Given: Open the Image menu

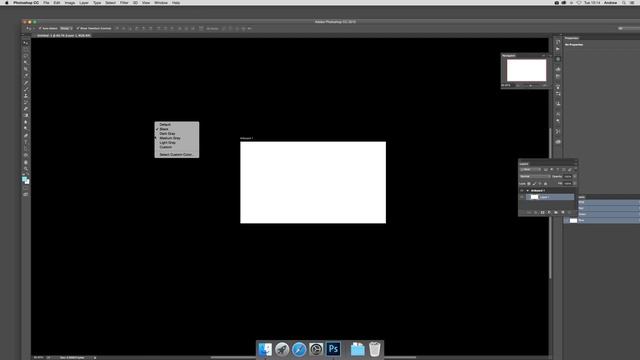Looking at the screenshot, I should click(70, 3).
